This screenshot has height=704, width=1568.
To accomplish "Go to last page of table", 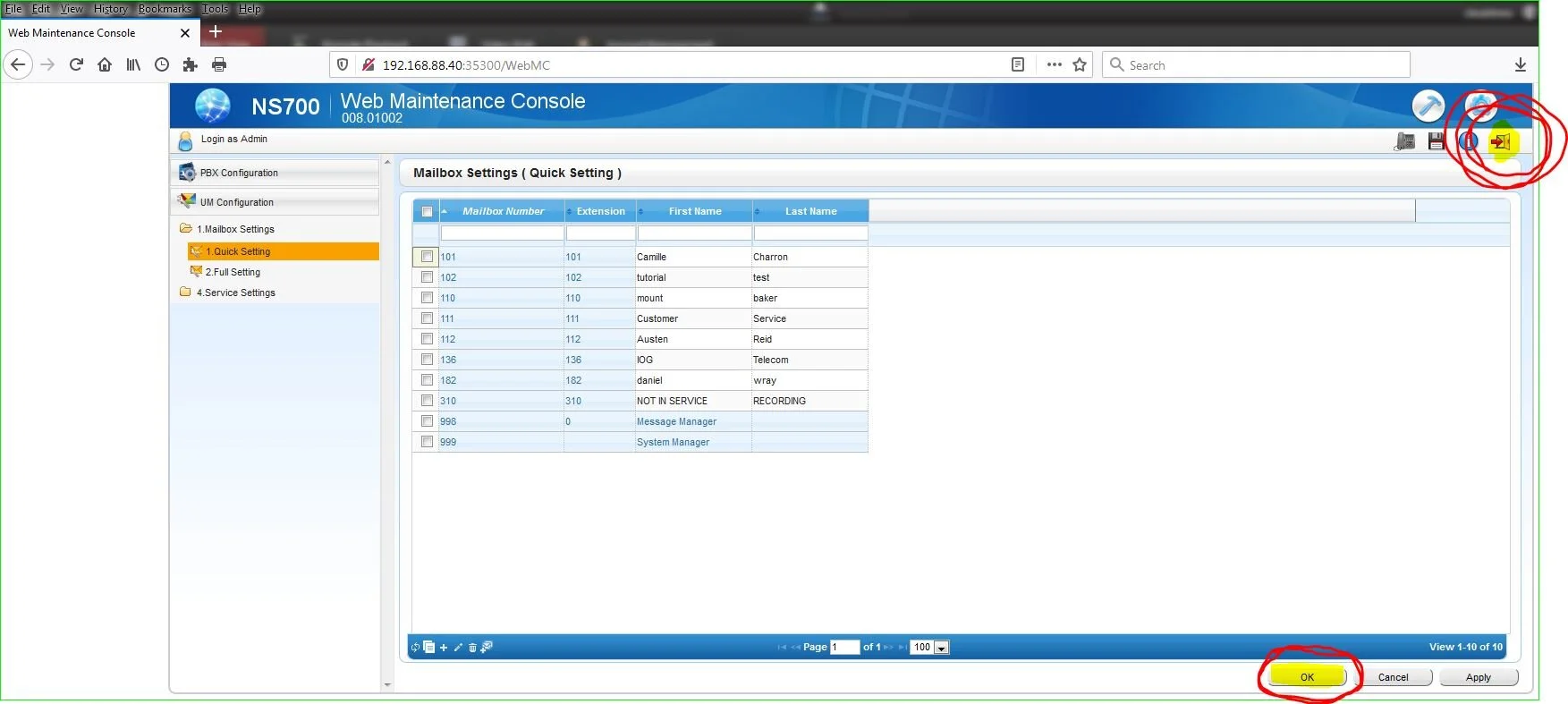I will pyautogui.click(x=903, y=647).
